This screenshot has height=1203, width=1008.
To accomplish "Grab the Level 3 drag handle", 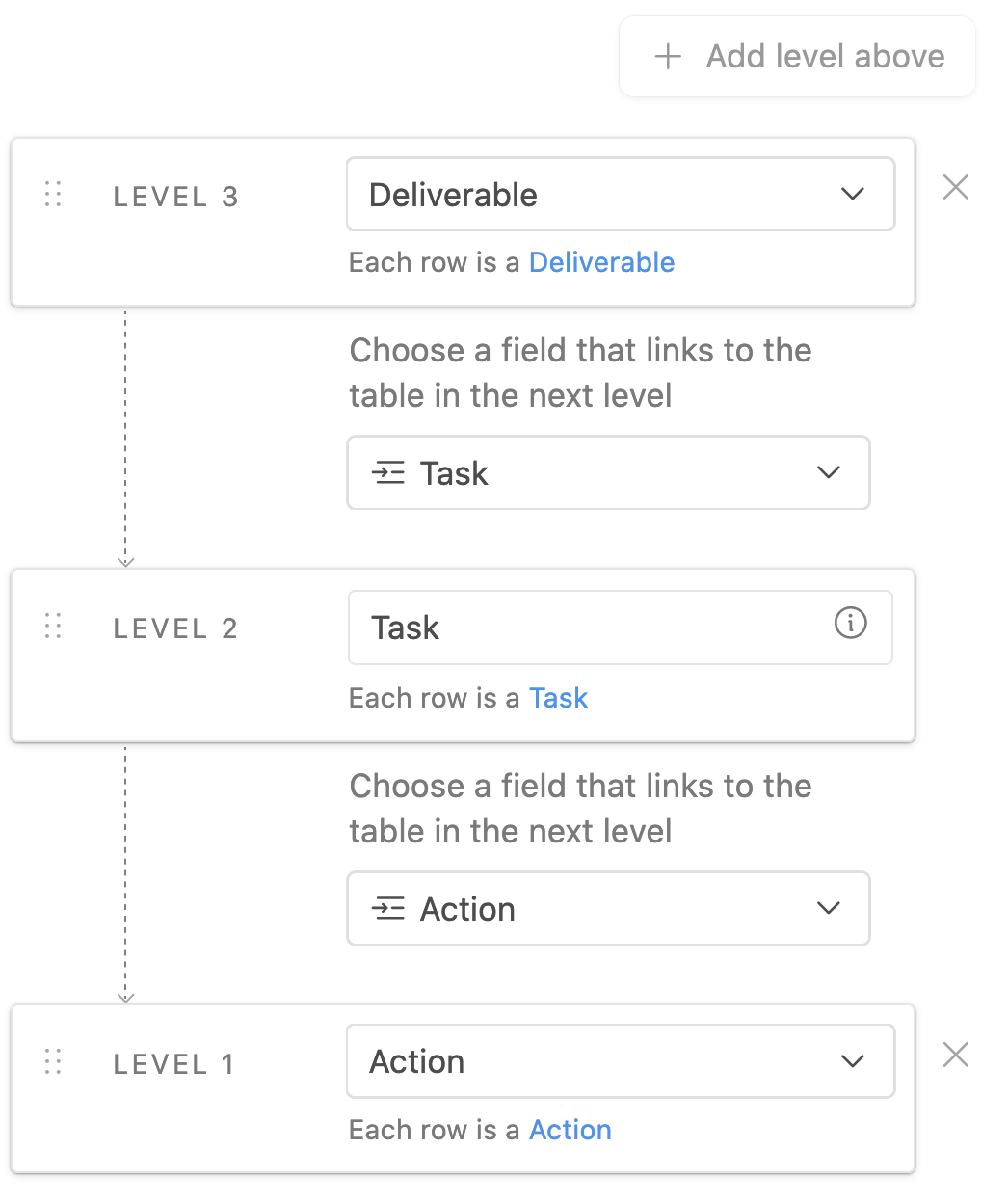I will click(53, 195).
